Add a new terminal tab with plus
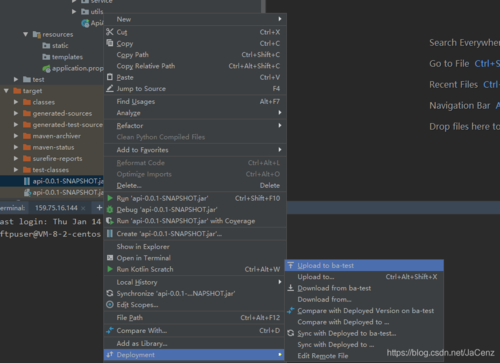 tap(99, 208)
